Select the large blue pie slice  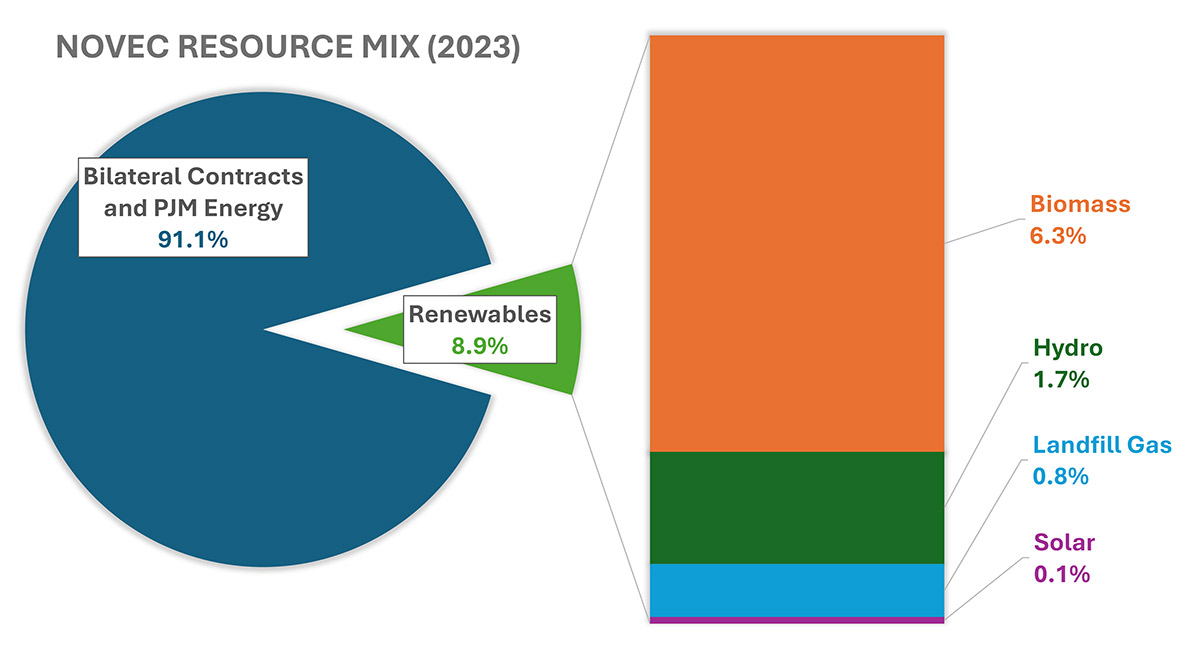coord(200,420)
